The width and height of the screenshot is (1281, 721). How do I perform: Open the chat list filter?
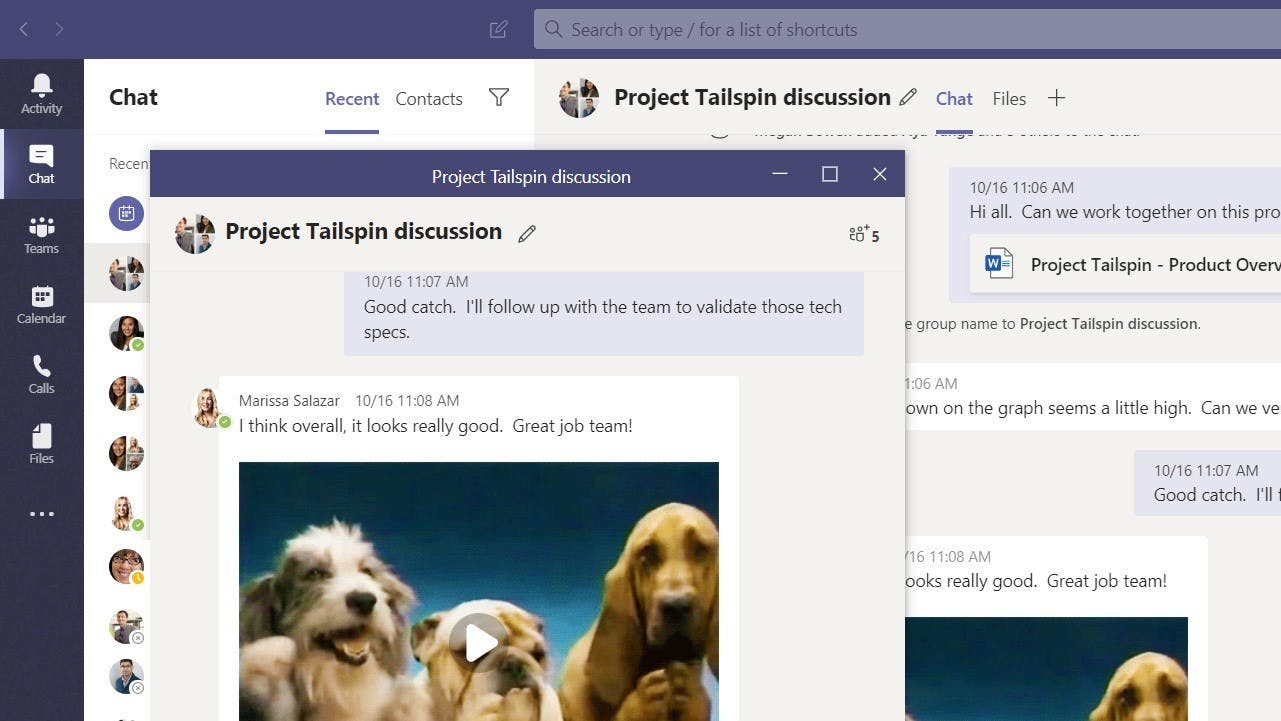click(499, 97)
